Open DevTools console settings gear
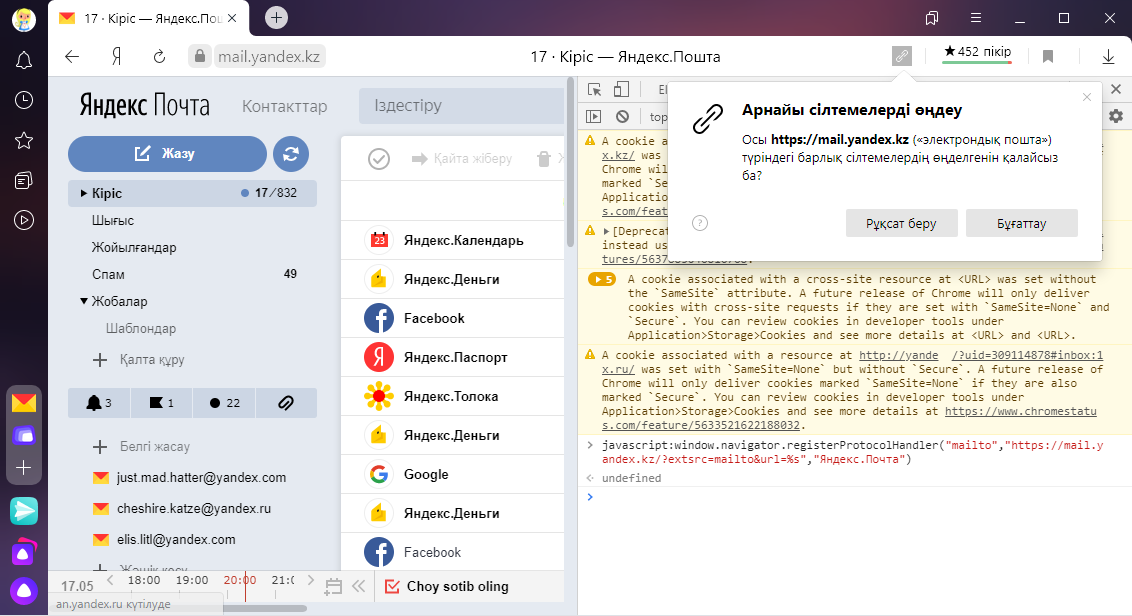The height and width of the screenshot is (616, 1132). click(1116, 116)
